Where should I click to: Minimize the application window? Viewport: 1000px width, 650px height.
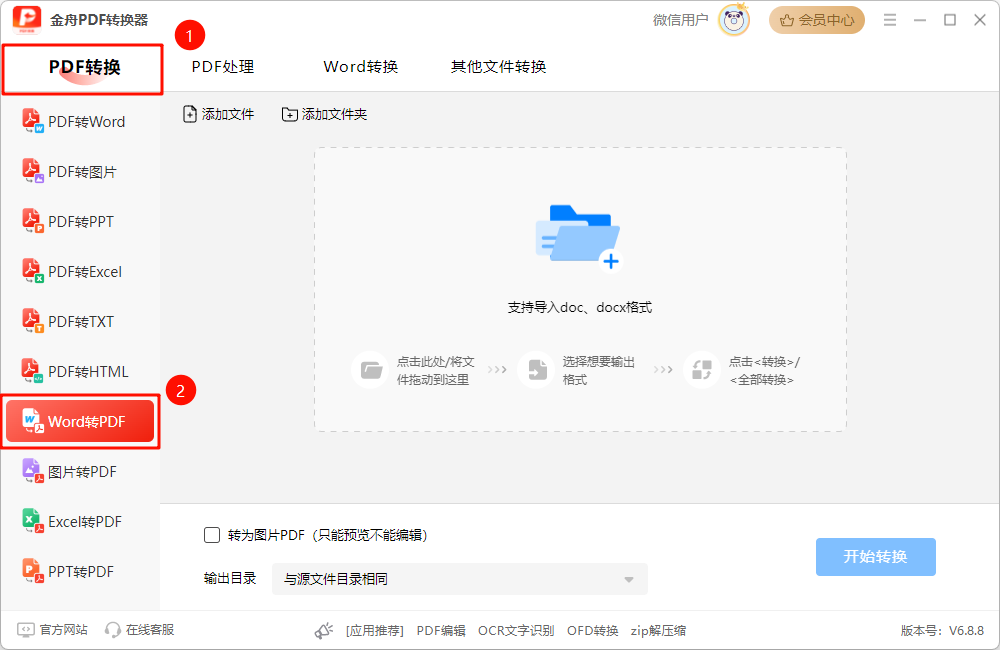(x=920, y=20)
